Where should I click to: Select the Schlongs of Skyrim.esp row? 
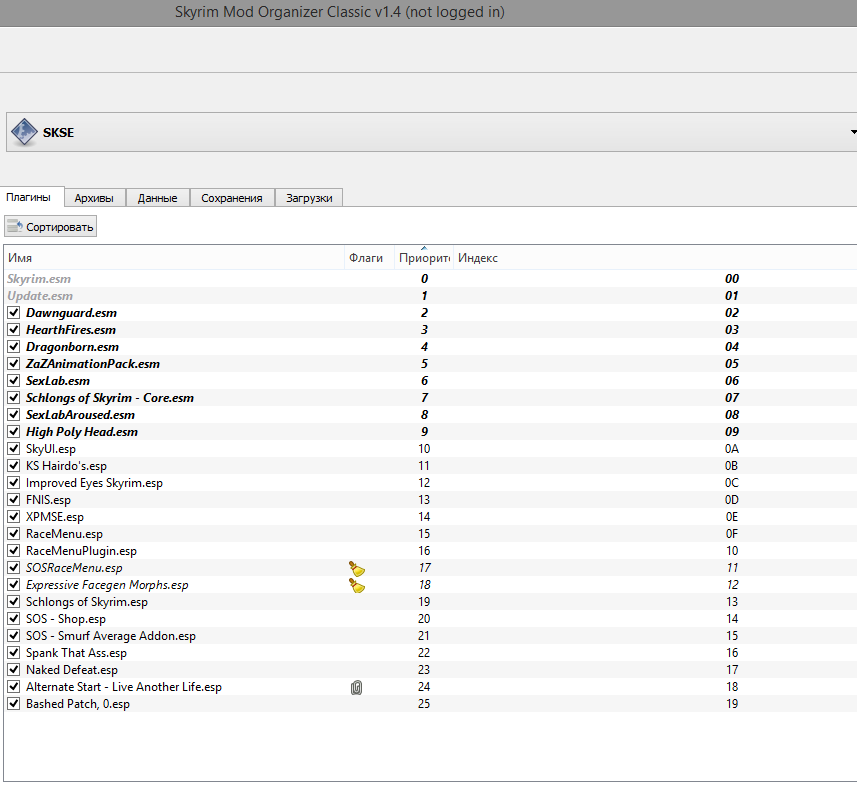click(x=430, y=602)
